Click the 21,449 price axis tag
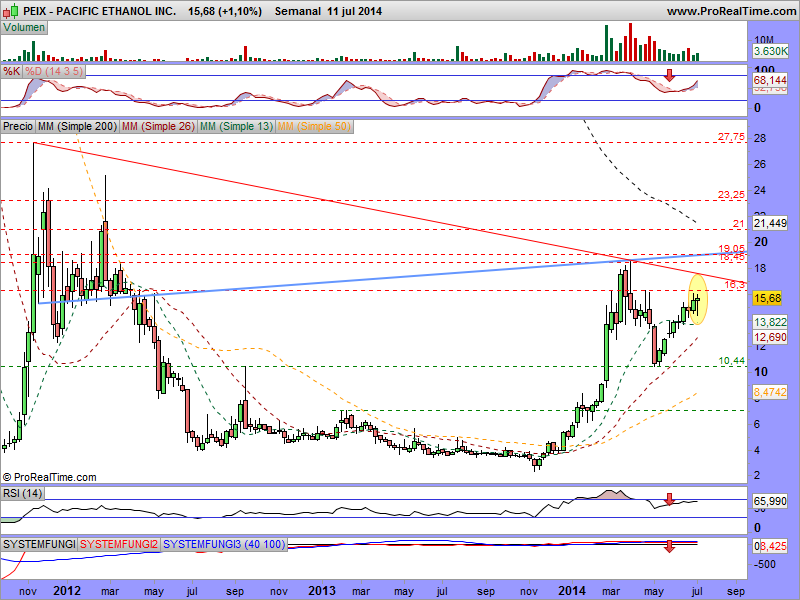800x600 pixels. click(x=770, y=223)
